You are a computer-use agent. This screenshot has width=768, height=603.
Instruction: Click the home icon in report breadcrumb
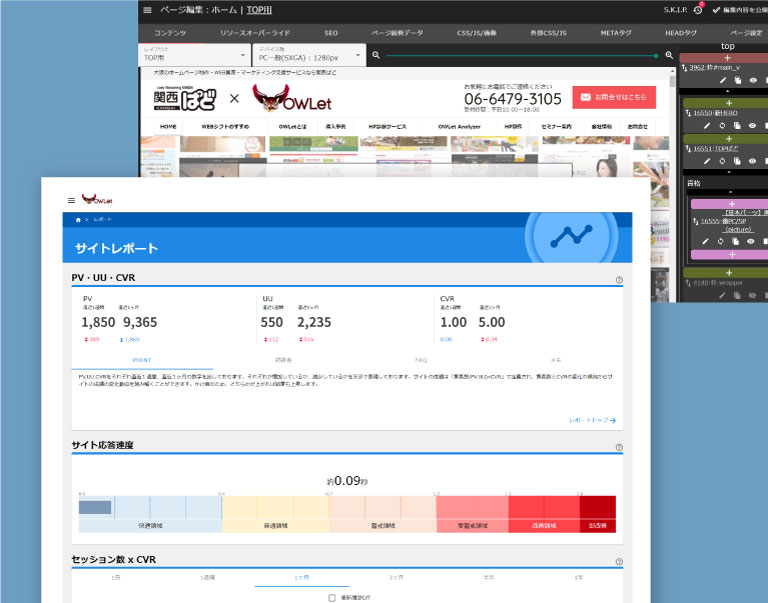tap(78, 218)
